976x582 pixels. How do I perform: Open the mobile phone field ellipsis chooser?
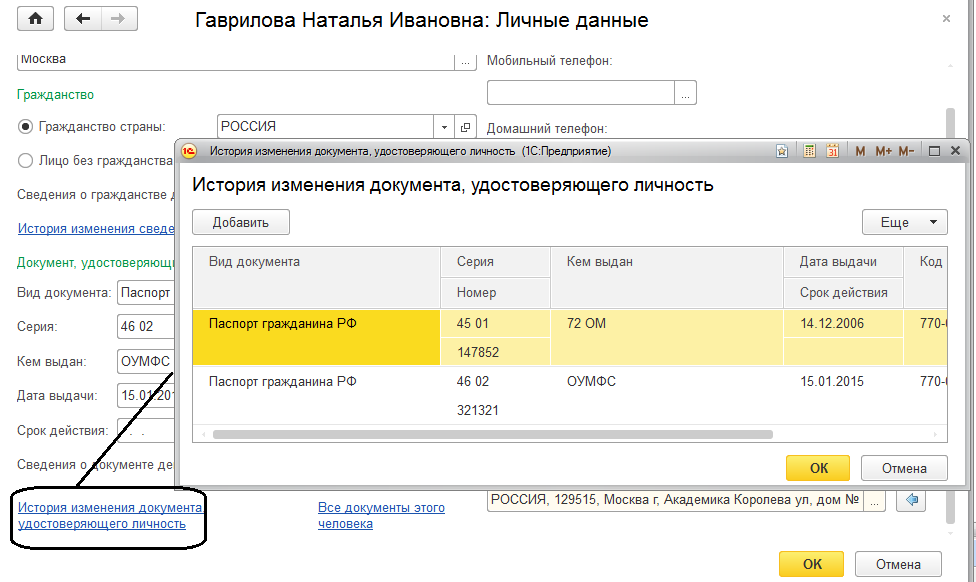[x=685, y=93]
